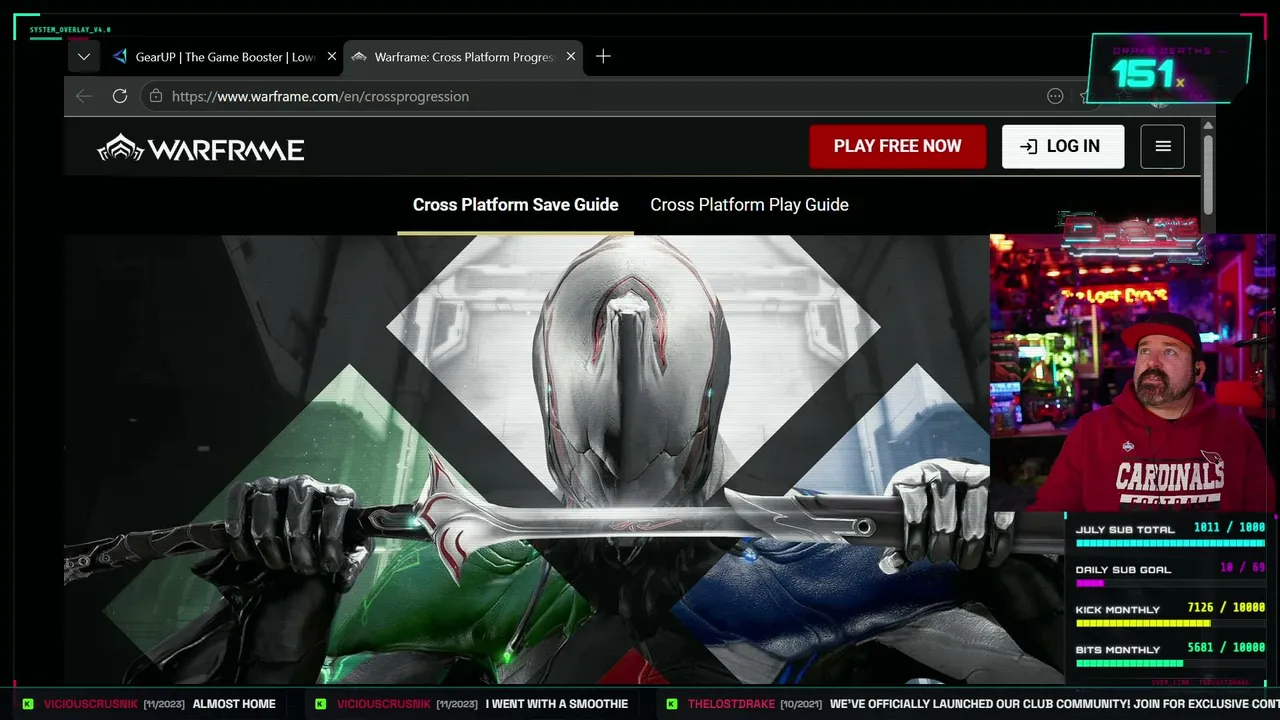Click ticker message I WENT WITH A SMOOTHIE

[557, 704]
